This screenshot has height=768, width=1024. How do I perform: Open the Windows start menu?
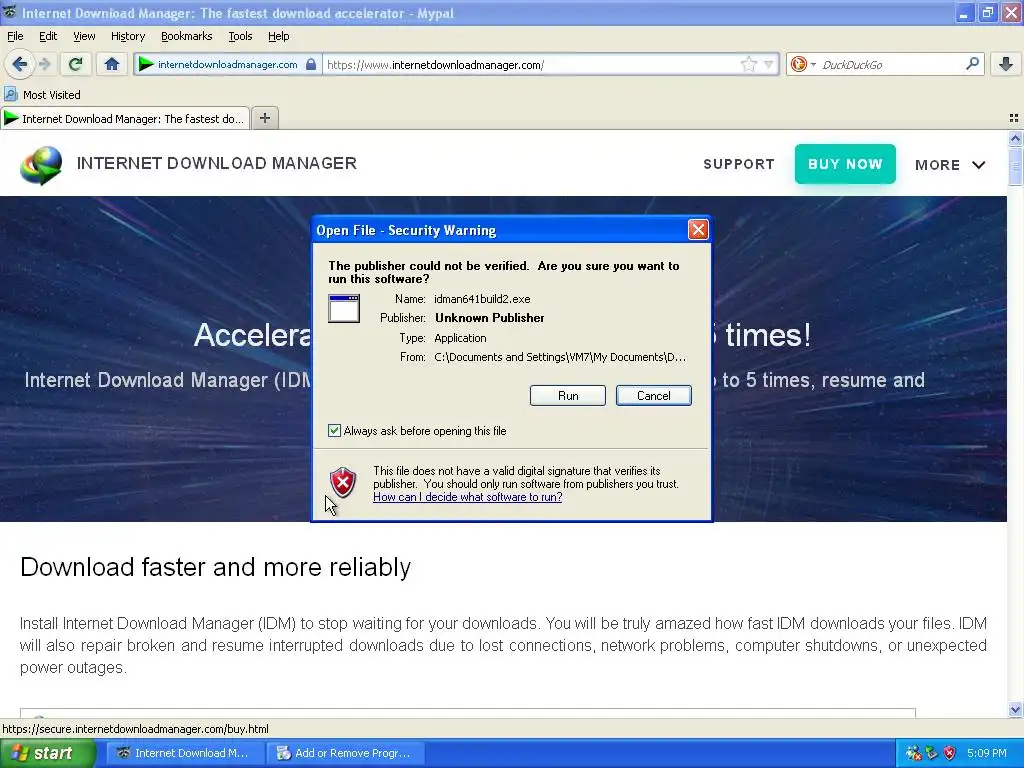pos(48,753)
